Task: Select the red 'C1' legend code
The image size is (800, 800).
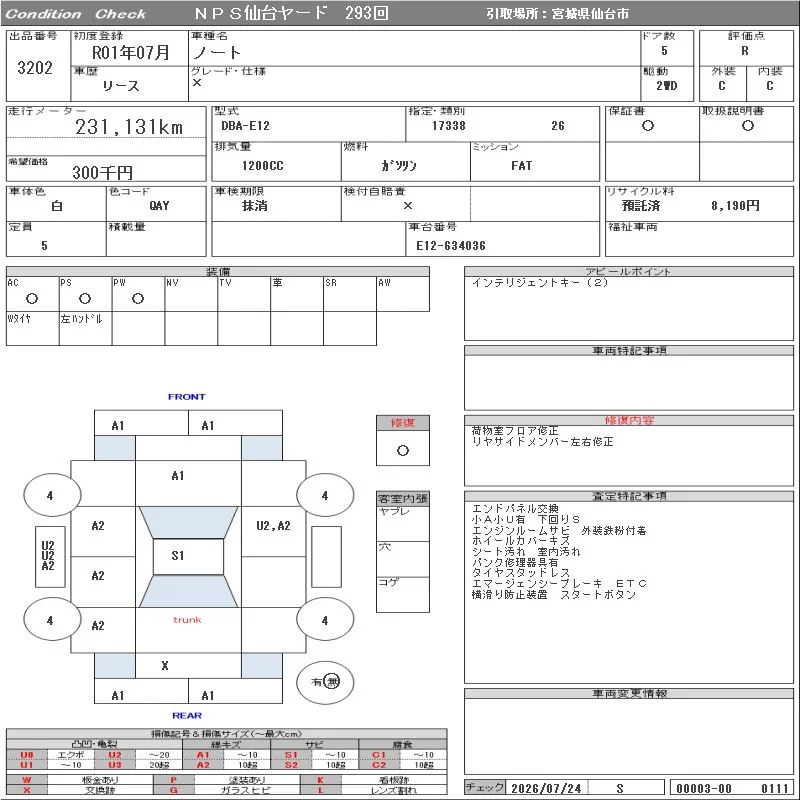Action: pos(379,755)
